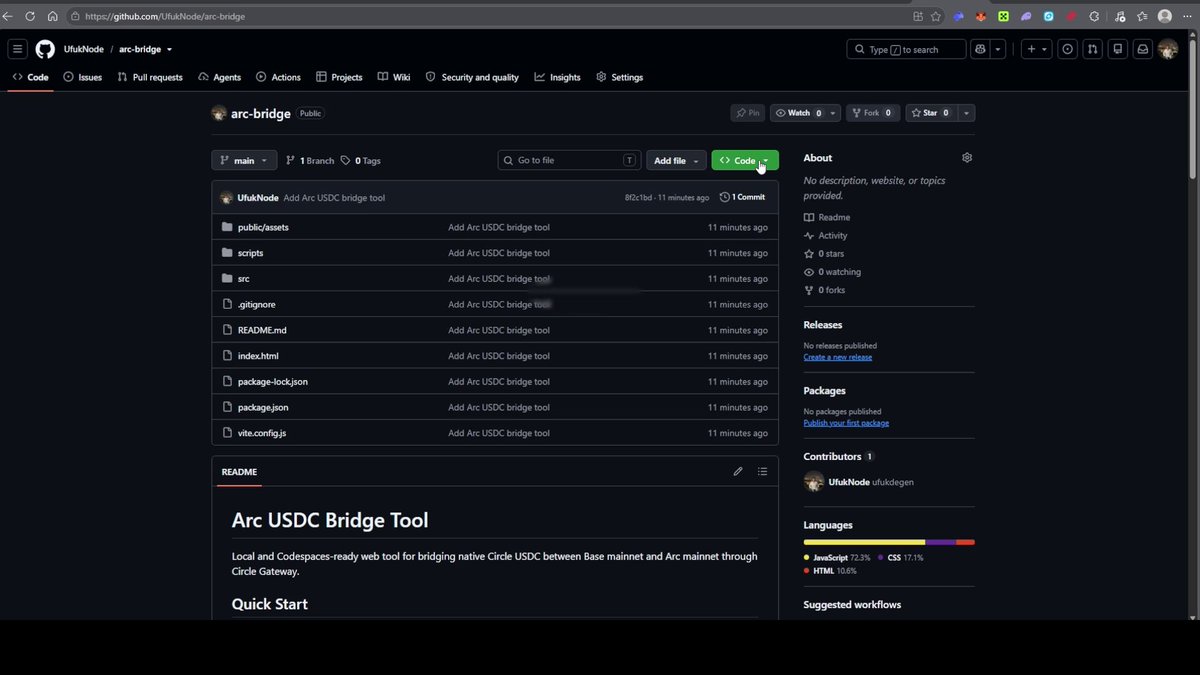
Task: Switch to the Insights tab
Action: pyautogui.click(x=557, y=77)
